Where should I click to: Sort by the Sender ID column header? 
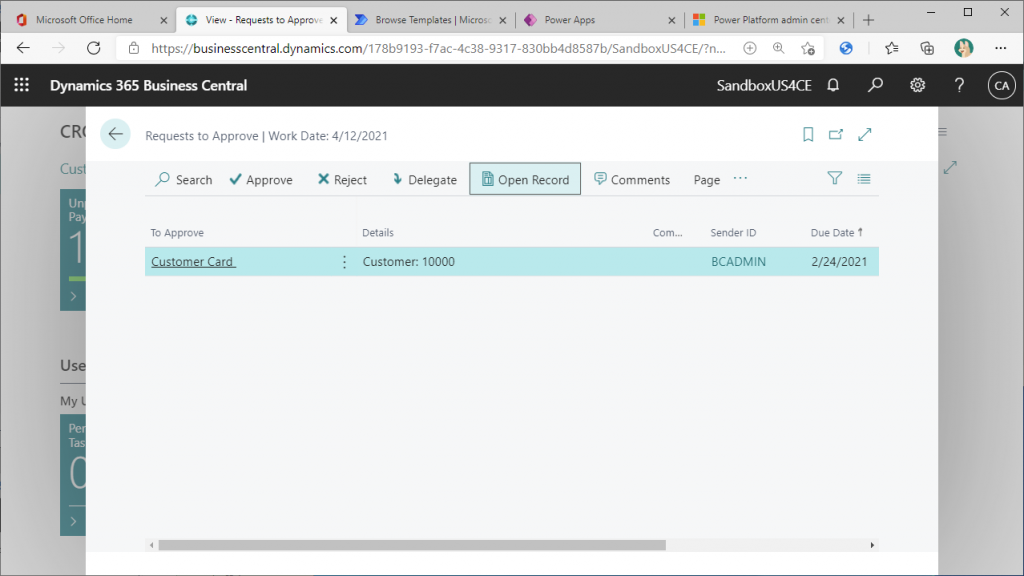point(733,232)
